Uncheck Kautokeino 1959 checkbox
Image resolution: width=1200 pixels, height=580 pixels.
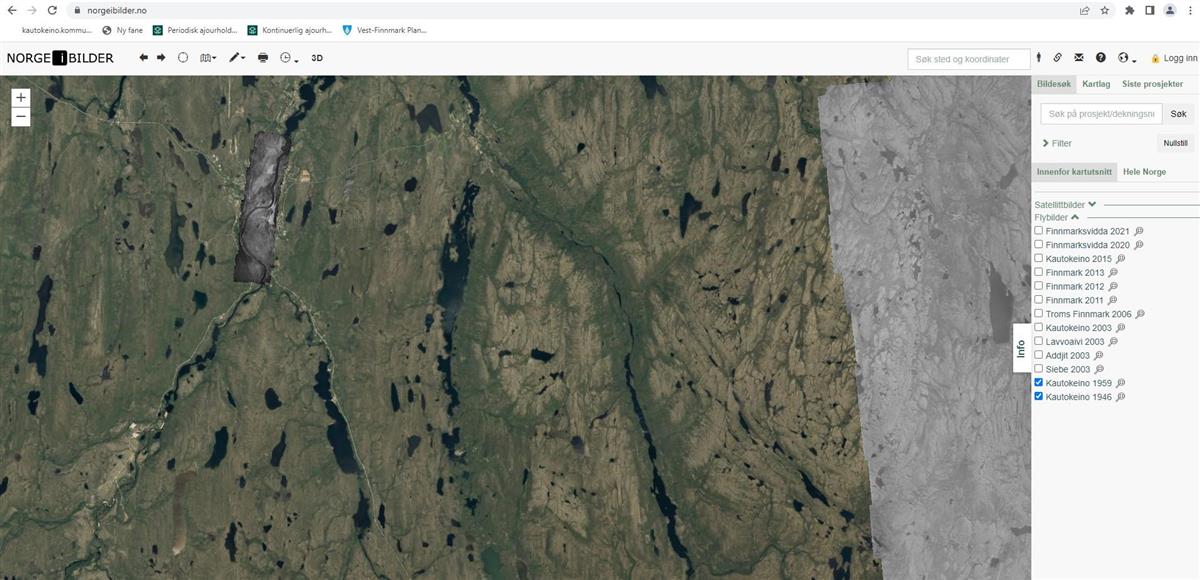point(1038,383)
